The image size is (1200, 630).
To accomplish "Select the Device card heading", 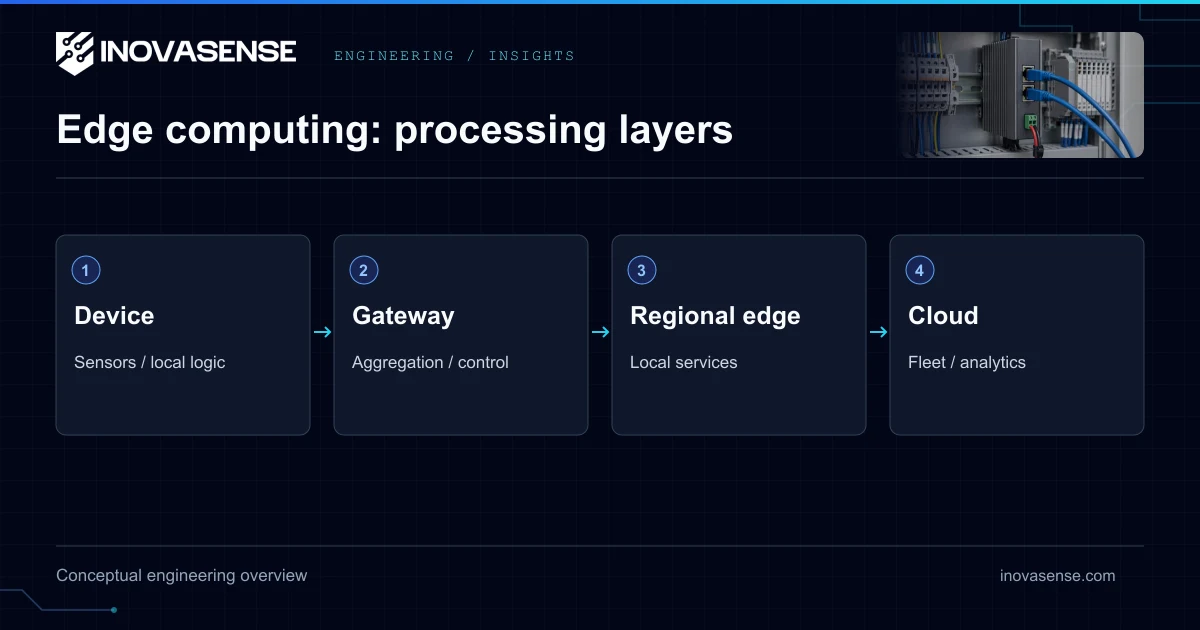I will point(114,316).
